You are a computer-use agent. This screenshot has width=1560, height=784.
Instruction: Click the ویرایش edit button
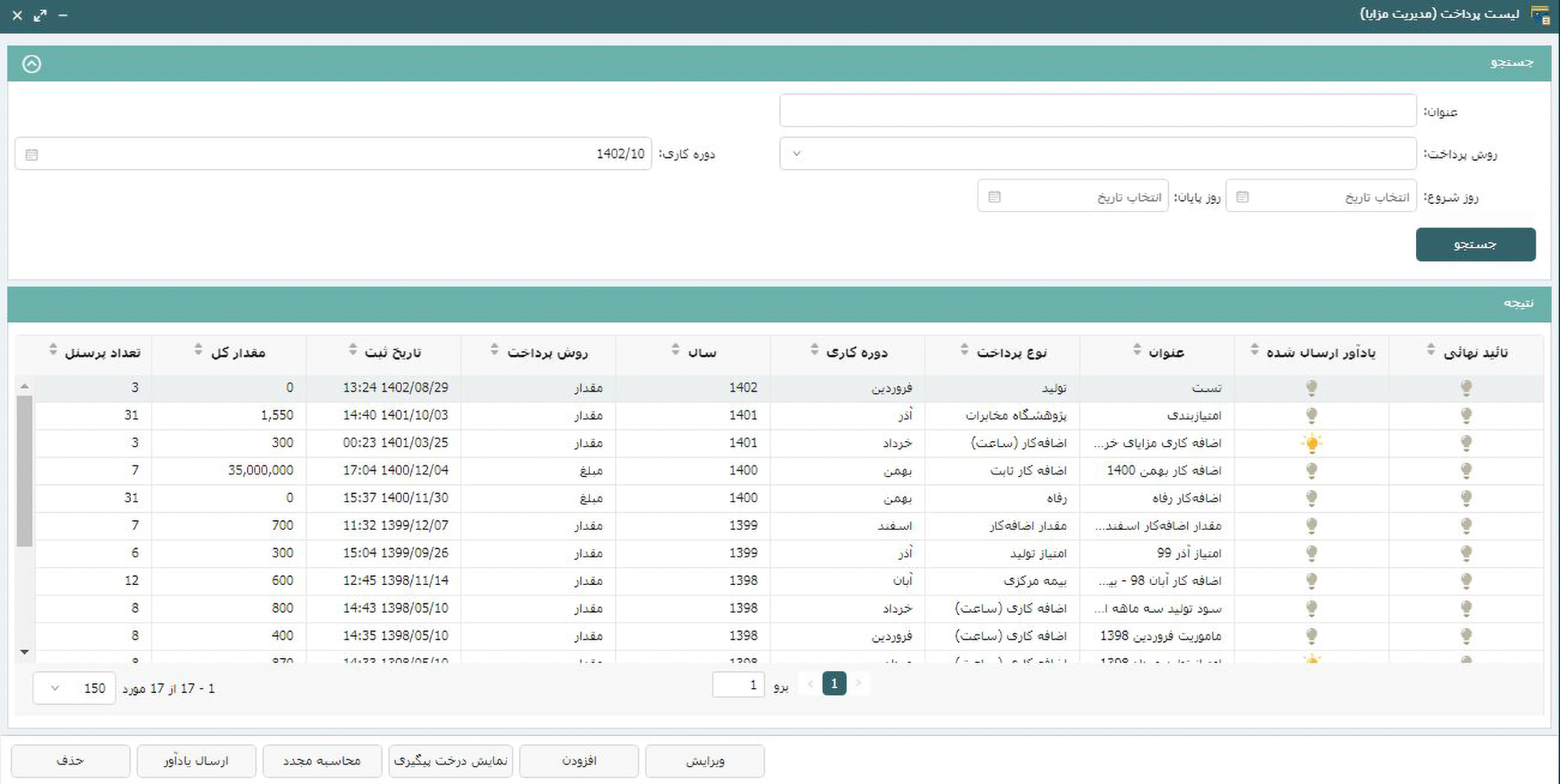pyautogui.click(x=704, y=761)
